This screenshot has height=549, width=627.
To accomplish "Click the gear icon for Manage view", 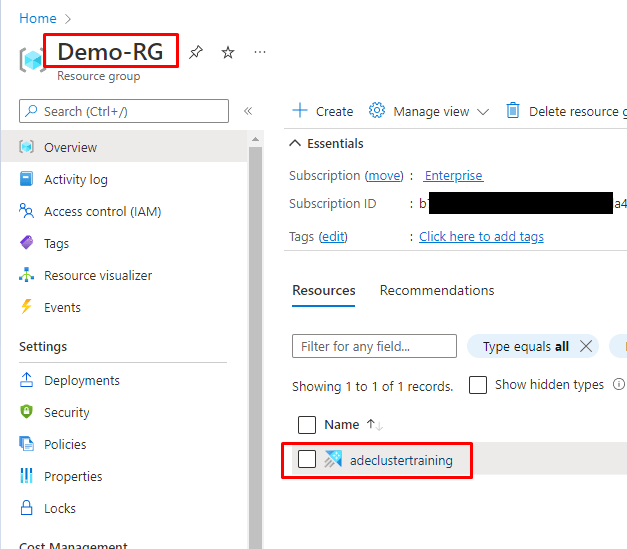I will pos(377,110).
